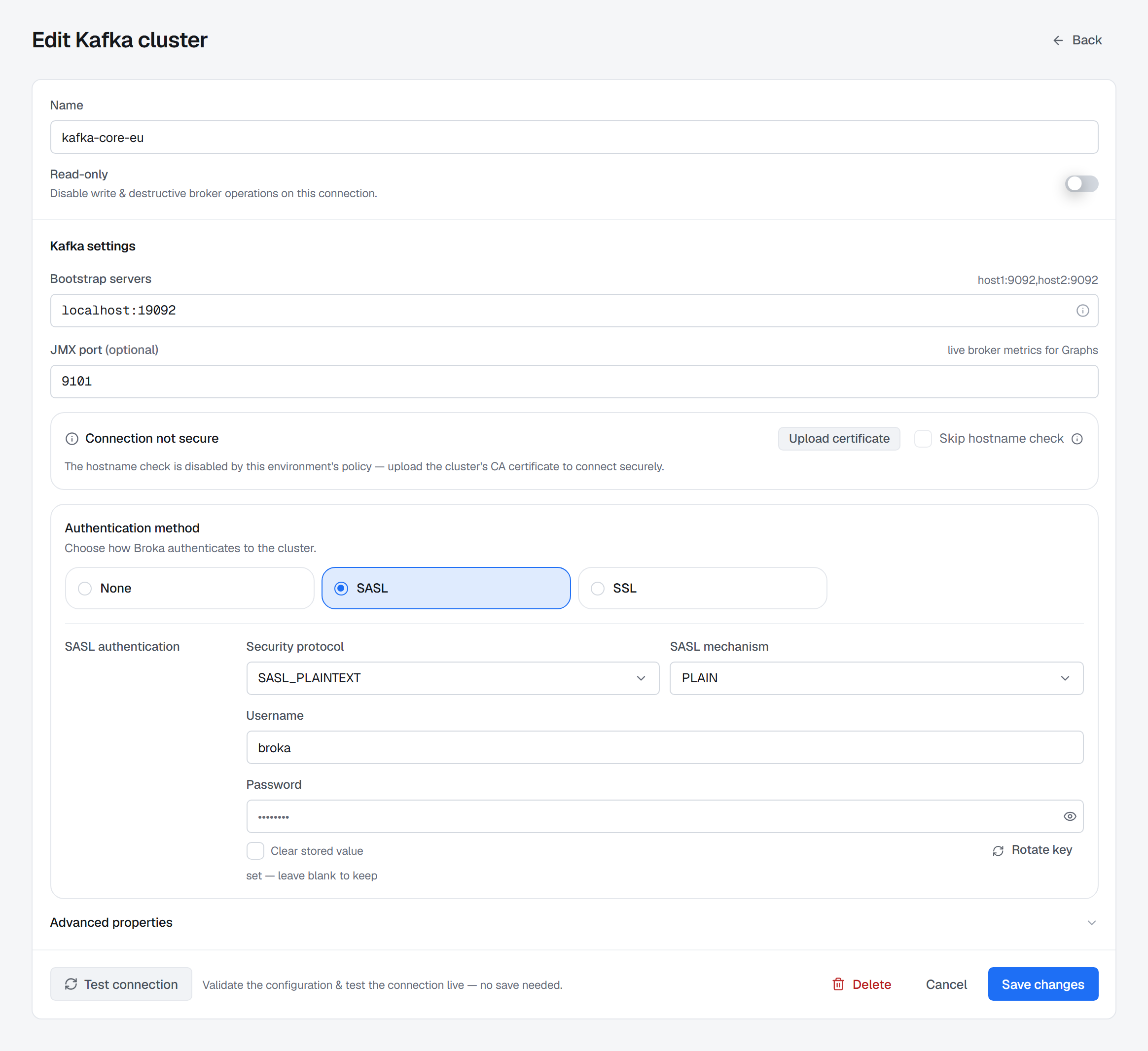This screenshot has width=1148, height=1051.
Task: Select the SSL authentication radio button
Action: (x=597, y=588)
